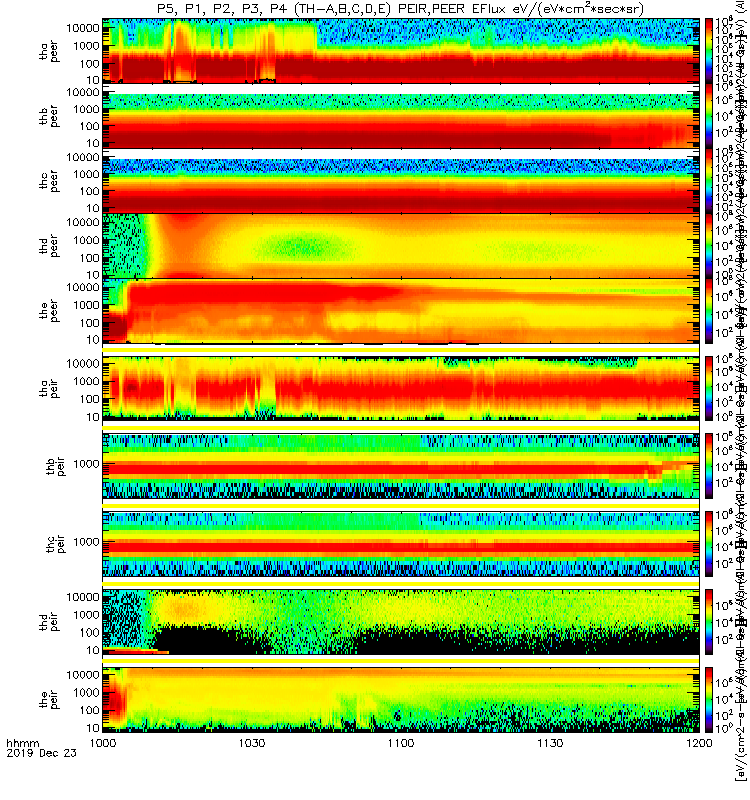This screenshot has width=750, height=800.
Task: Click the 100 tick label on thd peer axis
Action: pos(89,258)
